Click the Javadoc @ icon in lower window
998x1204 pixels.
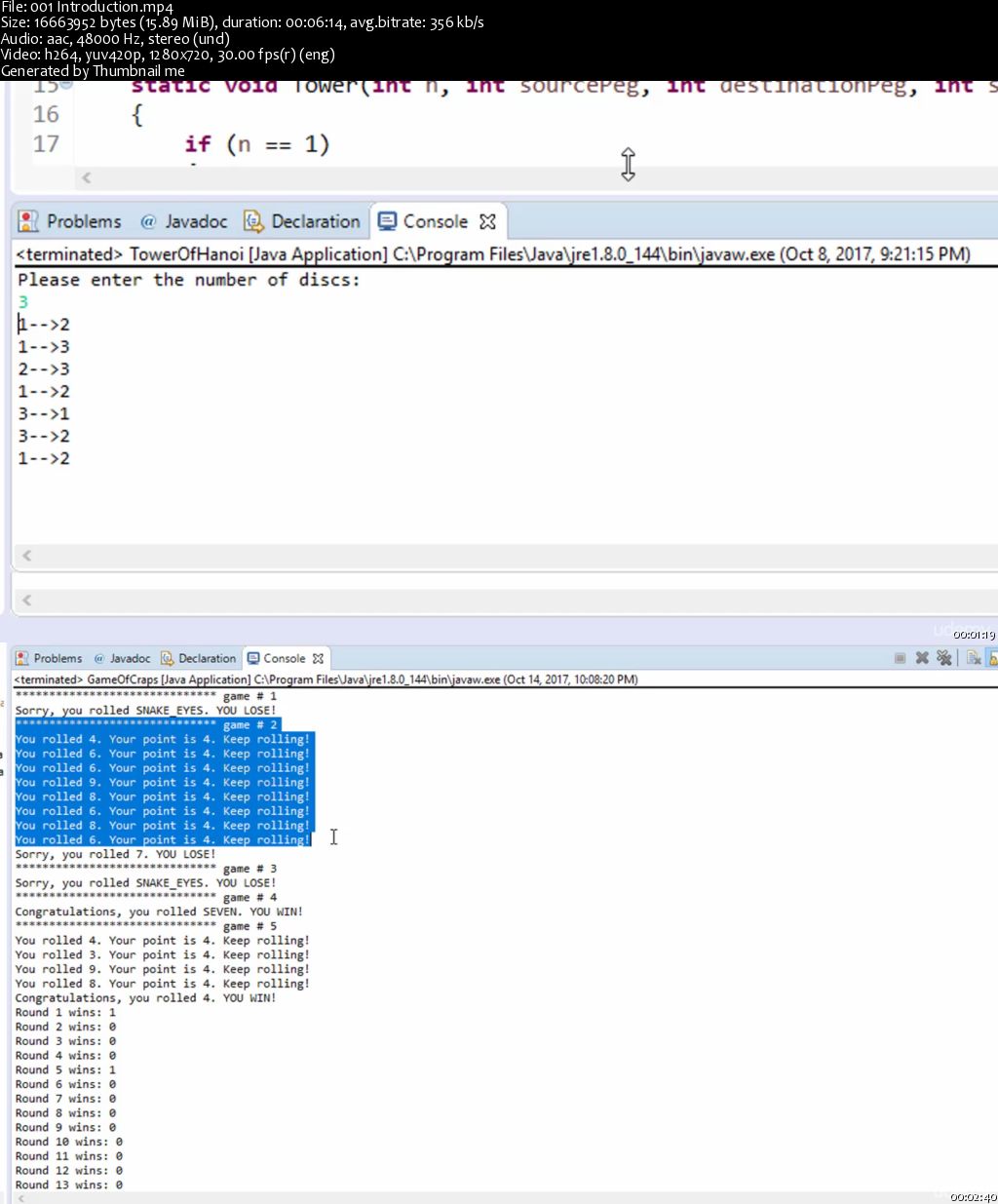(98, 658)
